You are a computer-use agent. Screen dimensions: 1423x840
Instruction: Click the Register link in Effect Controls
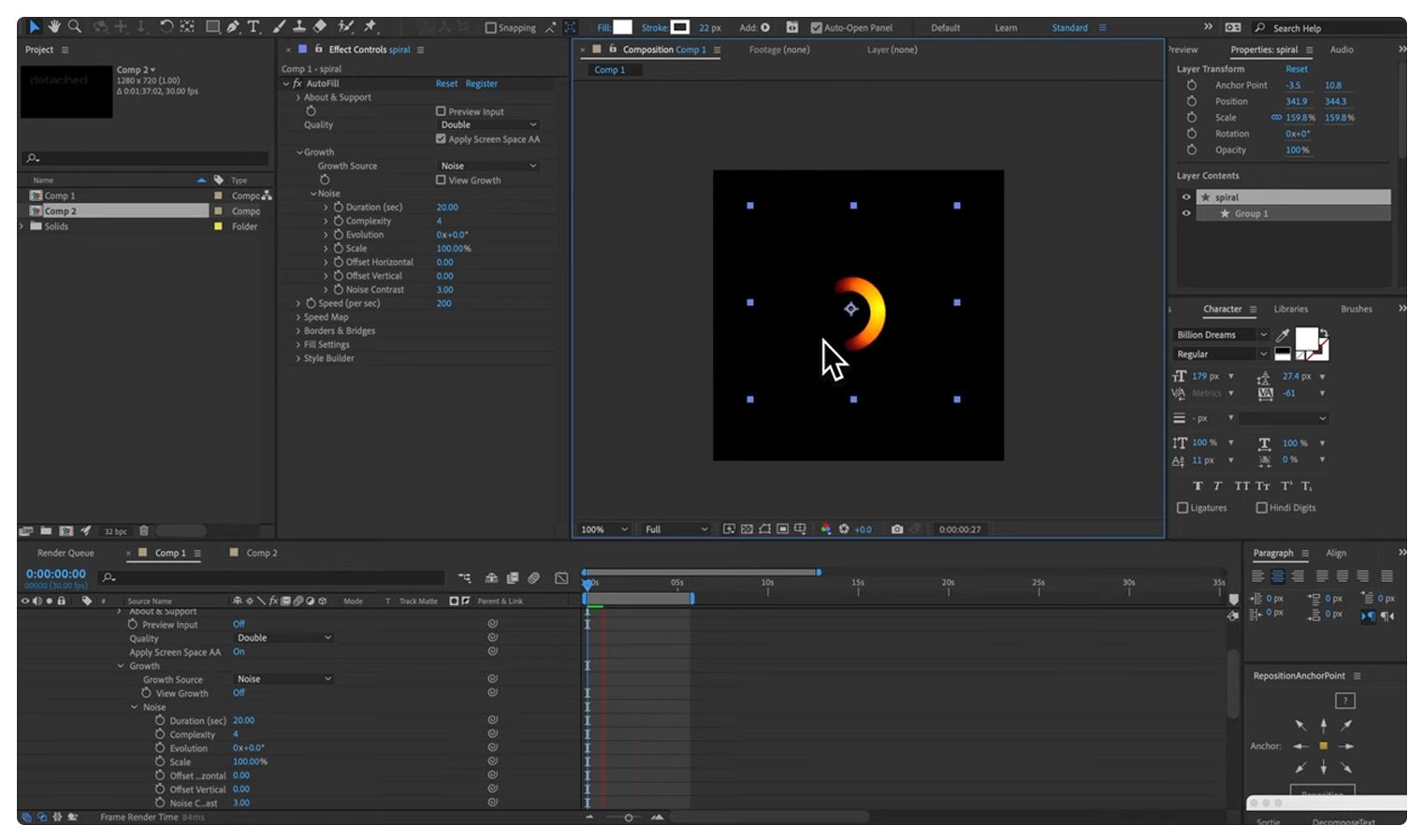coord(482,83)
